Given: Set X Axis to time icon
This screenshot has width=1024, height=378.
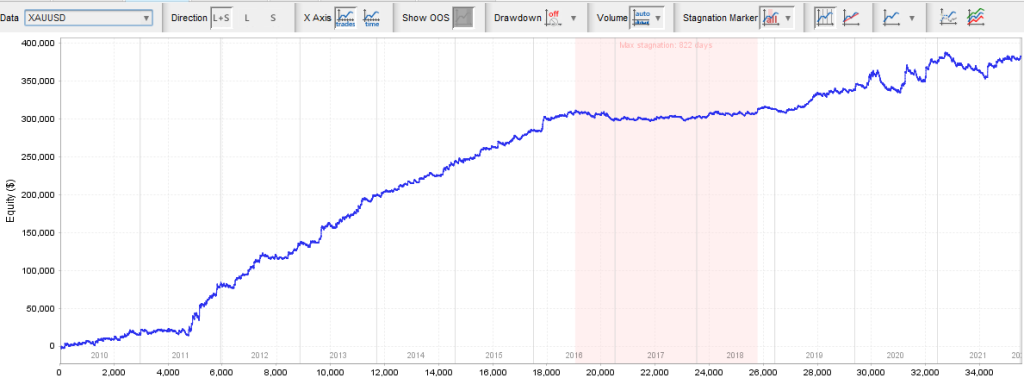Looking at the screenshot, I should pyautogui.click(x=372, y=18).
